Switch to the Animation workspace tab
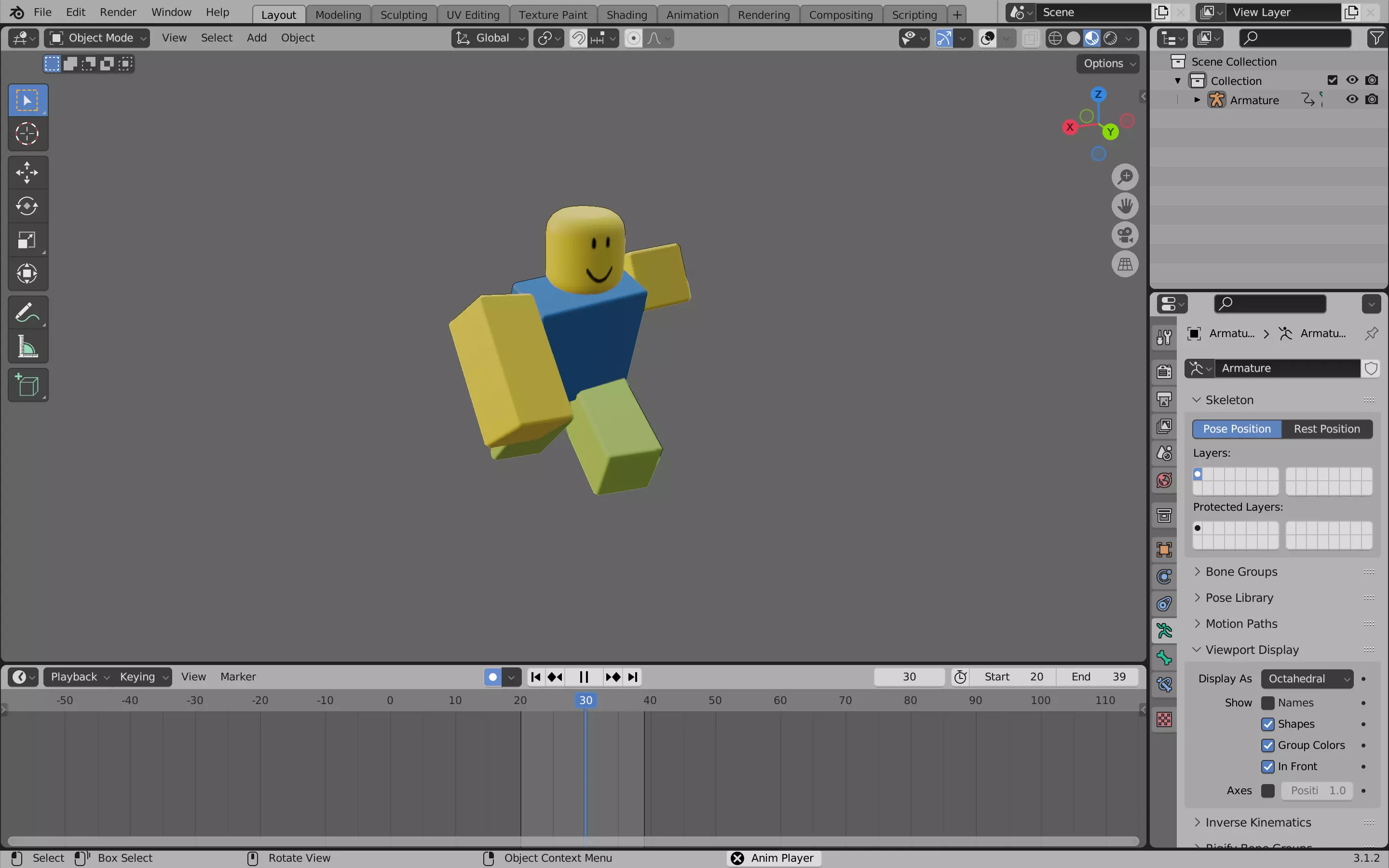This screenshot has height=868, width=1389. (692, 14)
